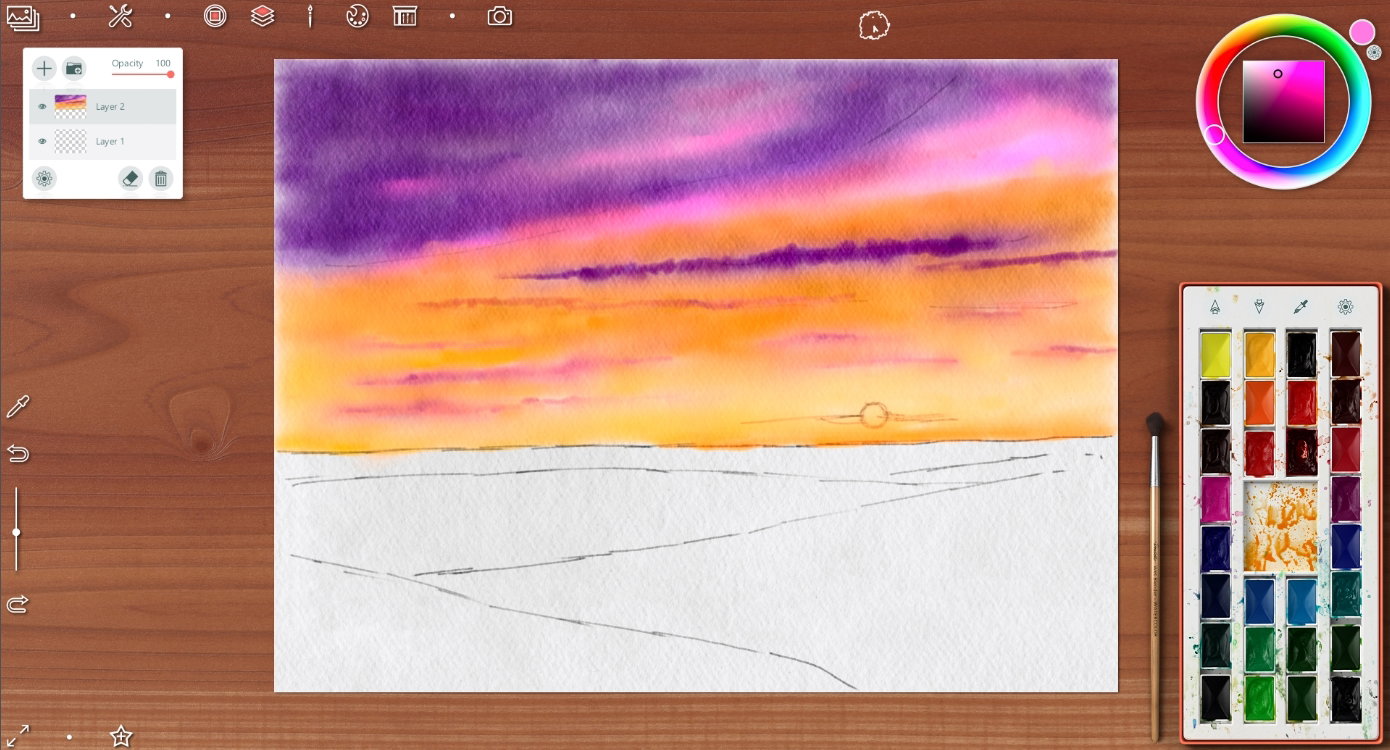This screenshot has height=750, width=1390.
Task: Click Layer 2 sunset thumbnail
Action: tap(70, 106)
